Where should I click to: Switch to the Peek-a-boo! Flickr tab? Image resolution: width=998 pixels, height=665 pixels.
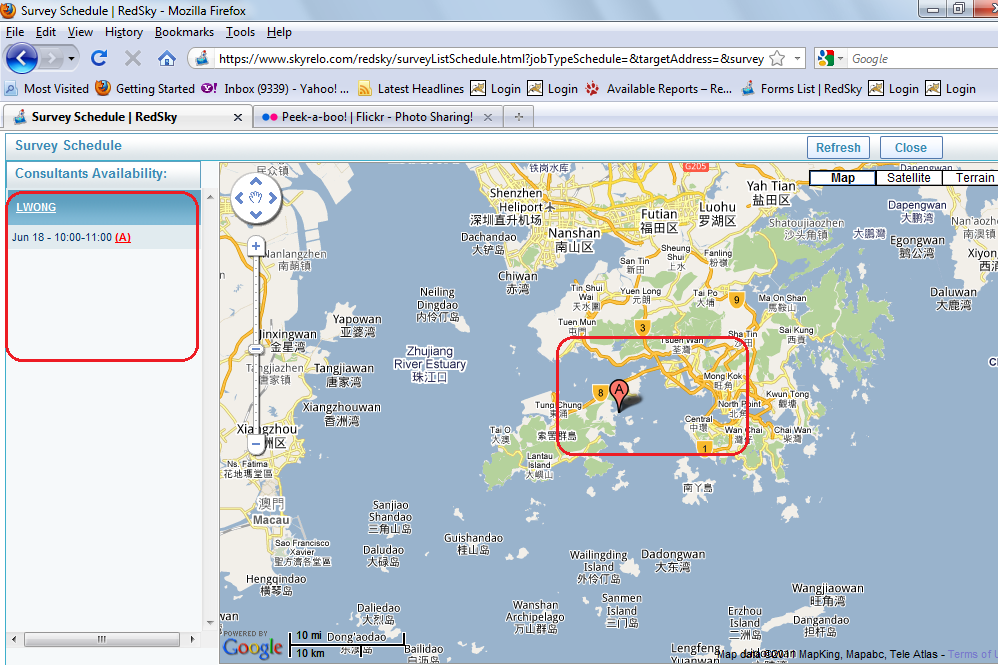pos(377,117)
